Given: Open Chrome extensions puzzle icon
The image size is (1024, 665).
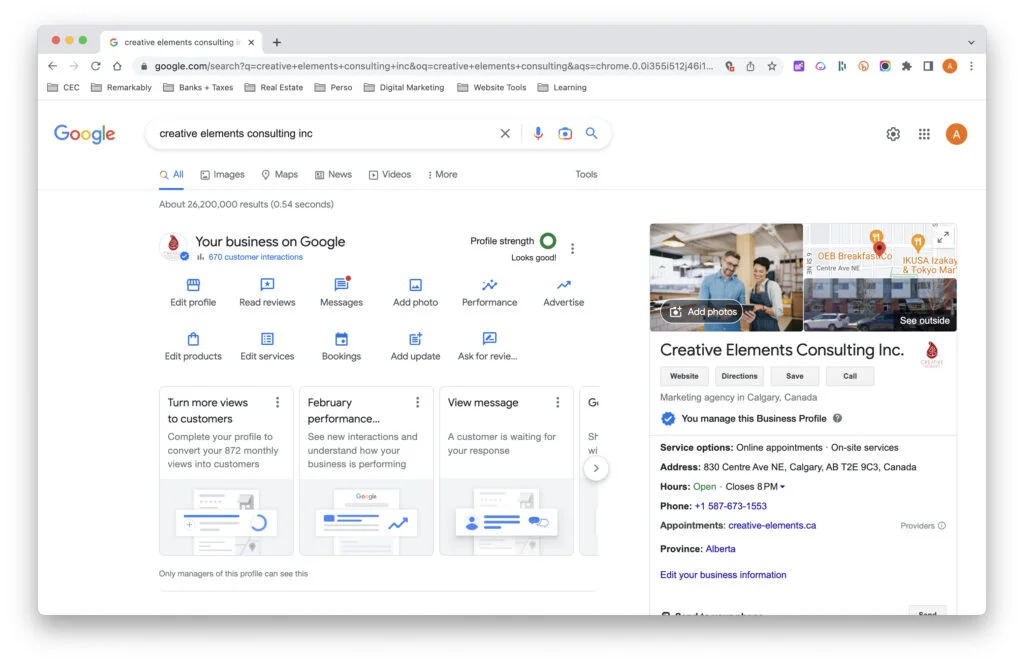Looking at the screenshot, I should click(x=906, y=66).
